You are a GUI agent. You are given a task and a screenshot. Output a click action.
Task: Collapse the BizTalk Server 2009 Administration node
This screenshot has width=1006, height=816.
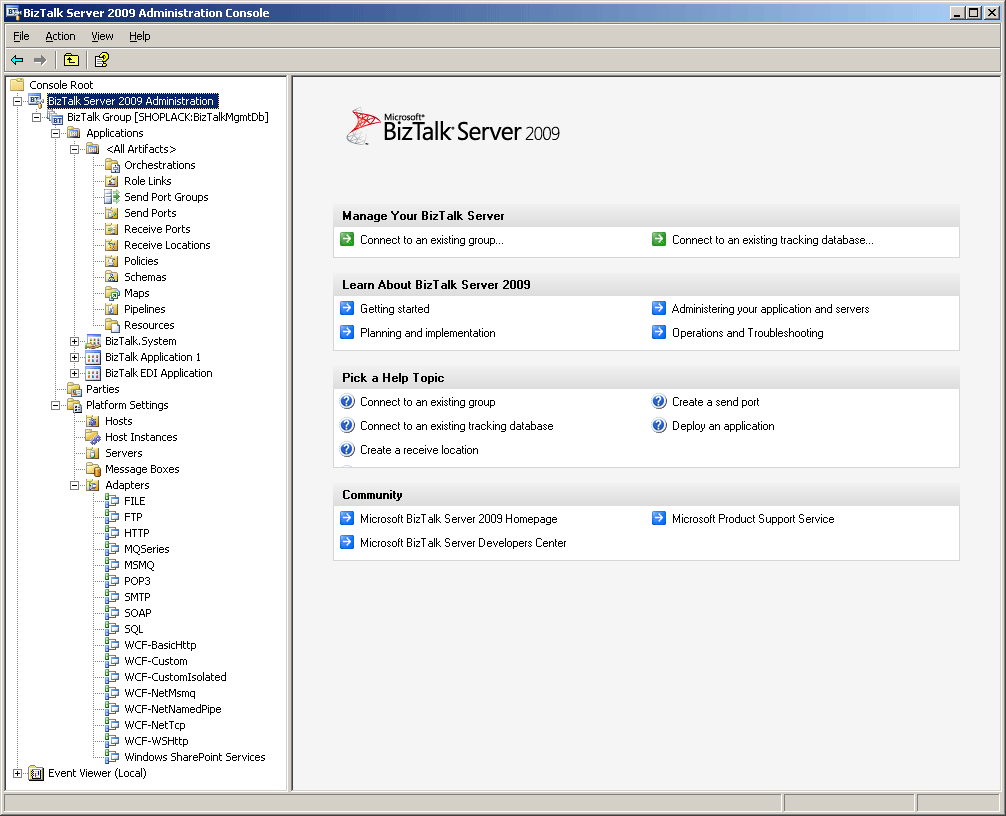[x=17, y=101]
